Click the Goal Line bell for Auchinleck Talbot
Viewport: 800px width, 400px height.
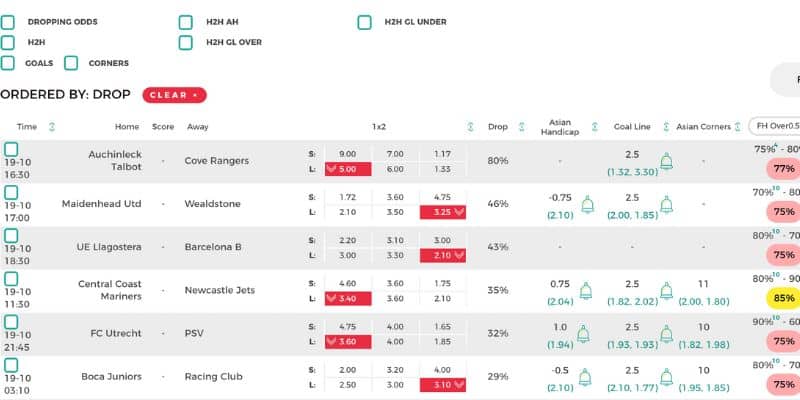tap(666, 162)
